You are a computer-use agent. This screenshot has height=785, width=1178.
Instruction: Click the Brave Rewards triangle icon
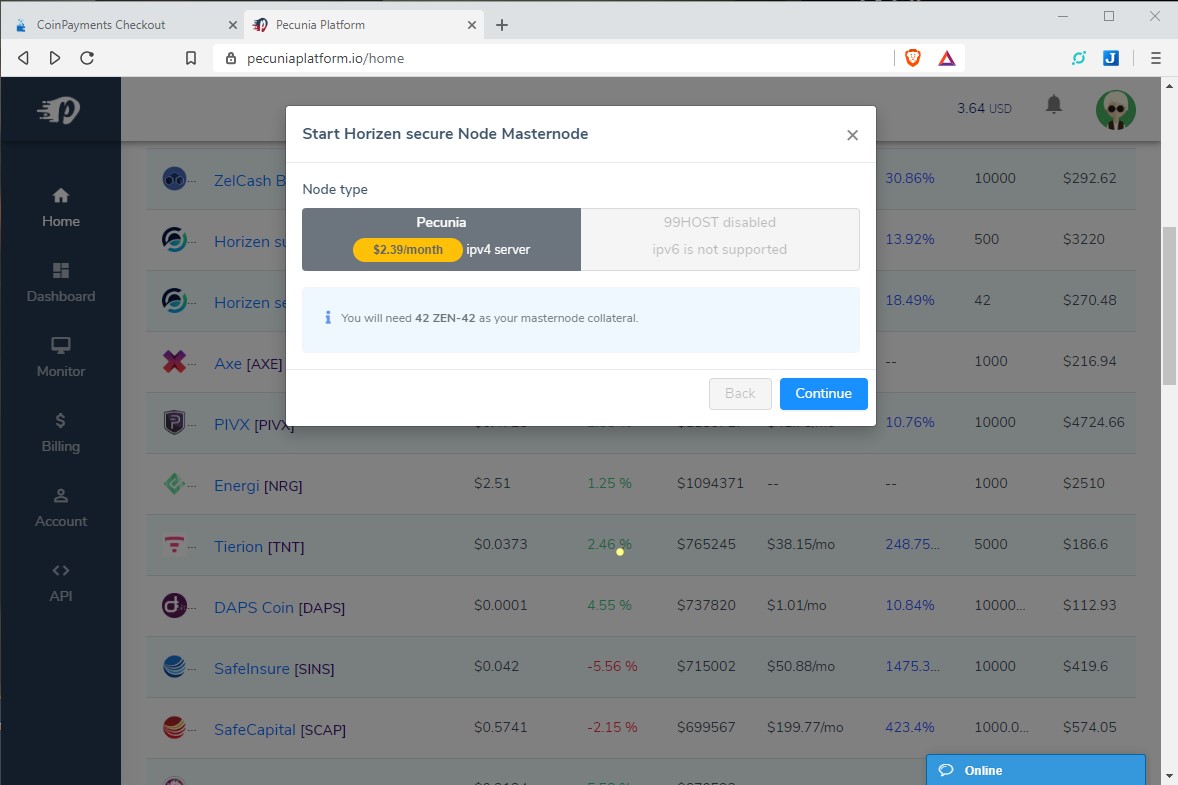947,58
